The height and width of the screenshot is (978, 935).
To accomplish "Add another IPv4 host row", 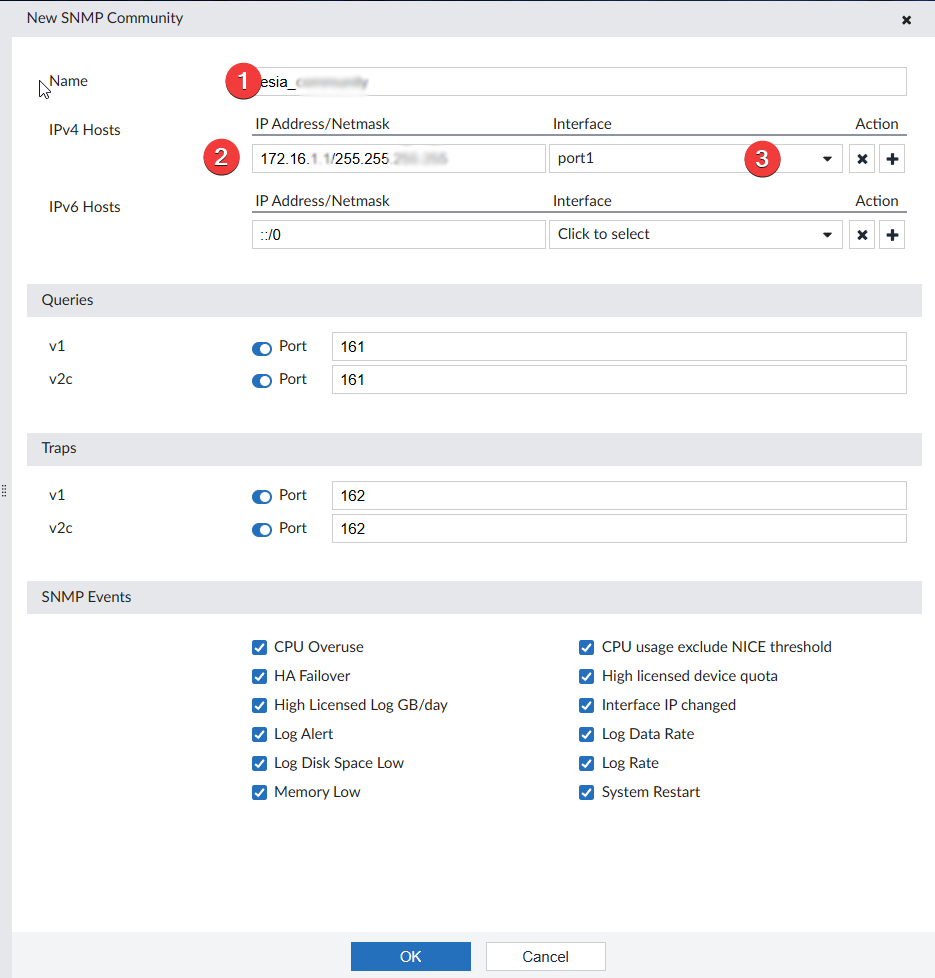I will click(892, 158).
